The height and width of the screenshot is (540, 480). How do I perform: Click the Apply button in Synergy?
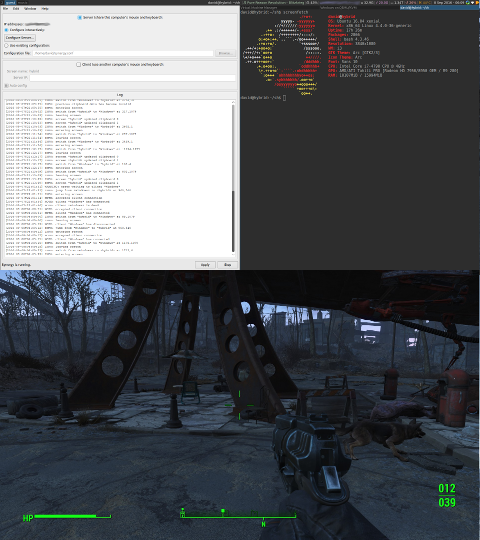pyautogui.click(x=205, y=265)
